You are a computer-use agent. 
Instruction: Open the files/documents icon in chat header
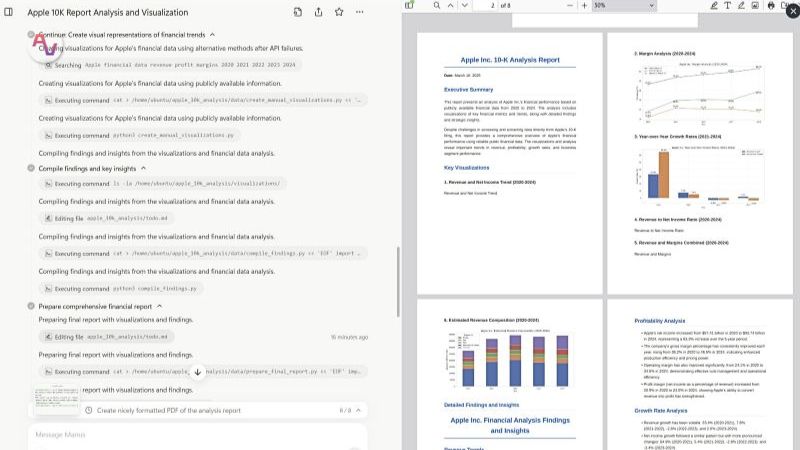tap(298, 12)
